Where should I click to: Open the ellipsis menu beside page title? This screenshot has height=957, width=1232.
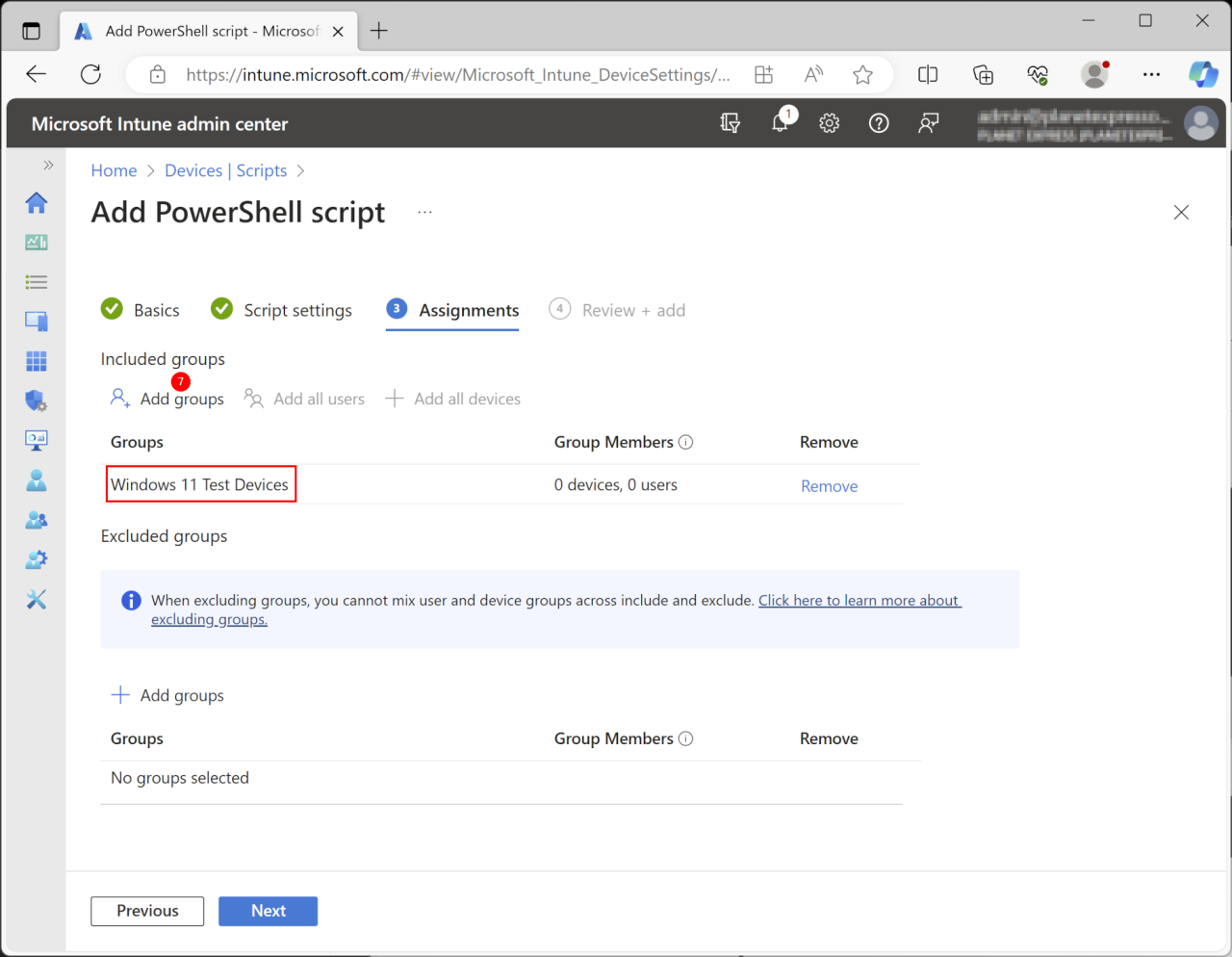tap(424, 212)
